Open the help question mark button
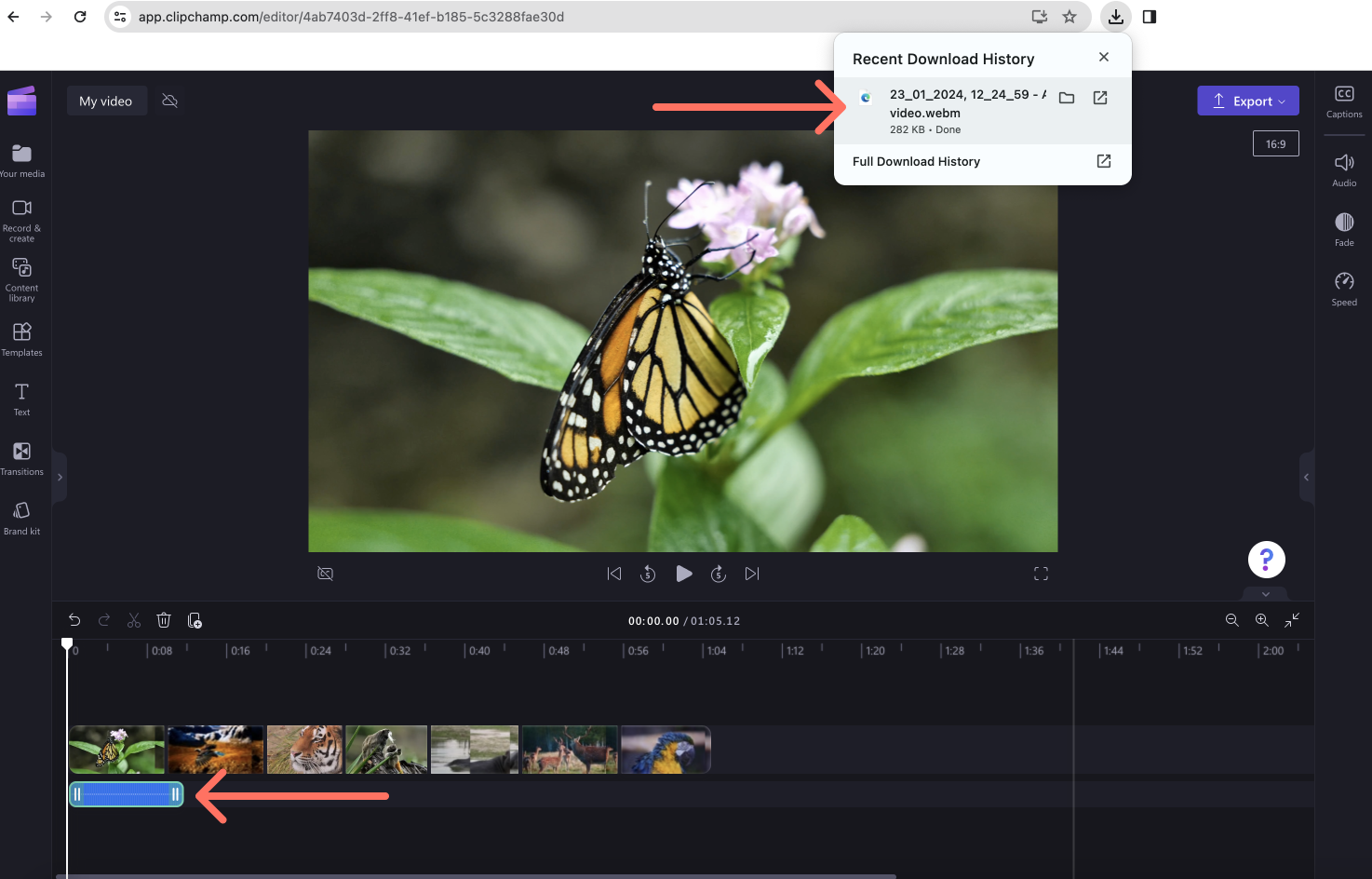Viewport: 1372px width, 879px height. point(1266,560)
